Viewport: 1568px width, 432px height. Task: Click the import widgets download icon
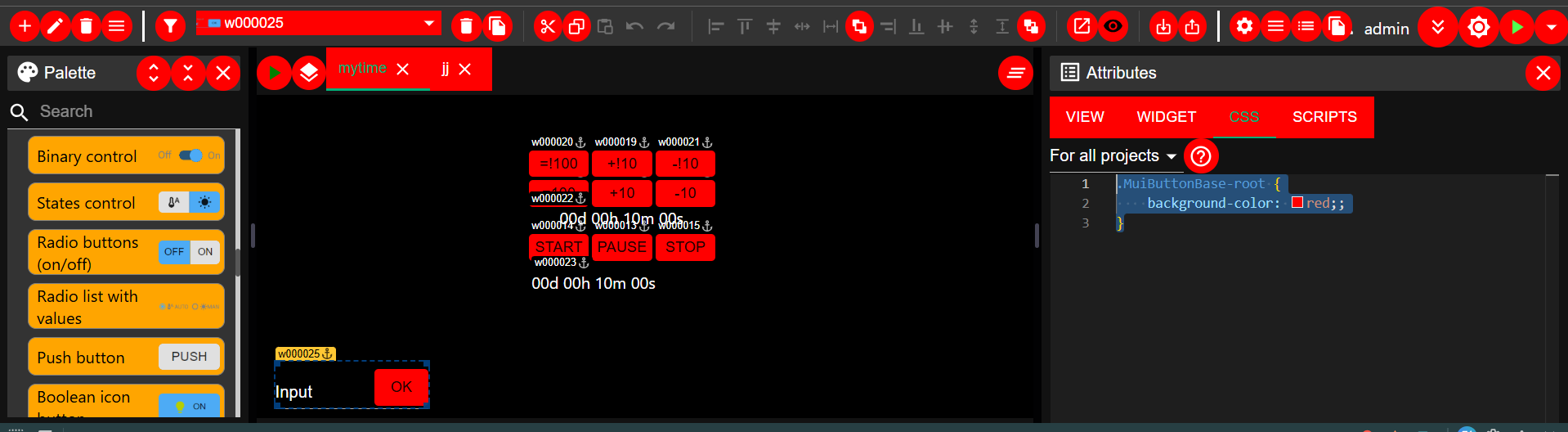click(1163, 26)
